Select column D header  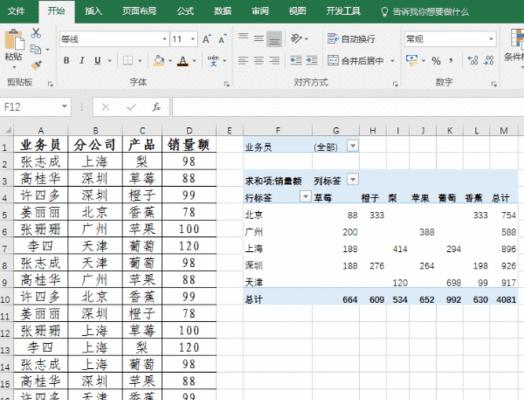pos(189,130)
